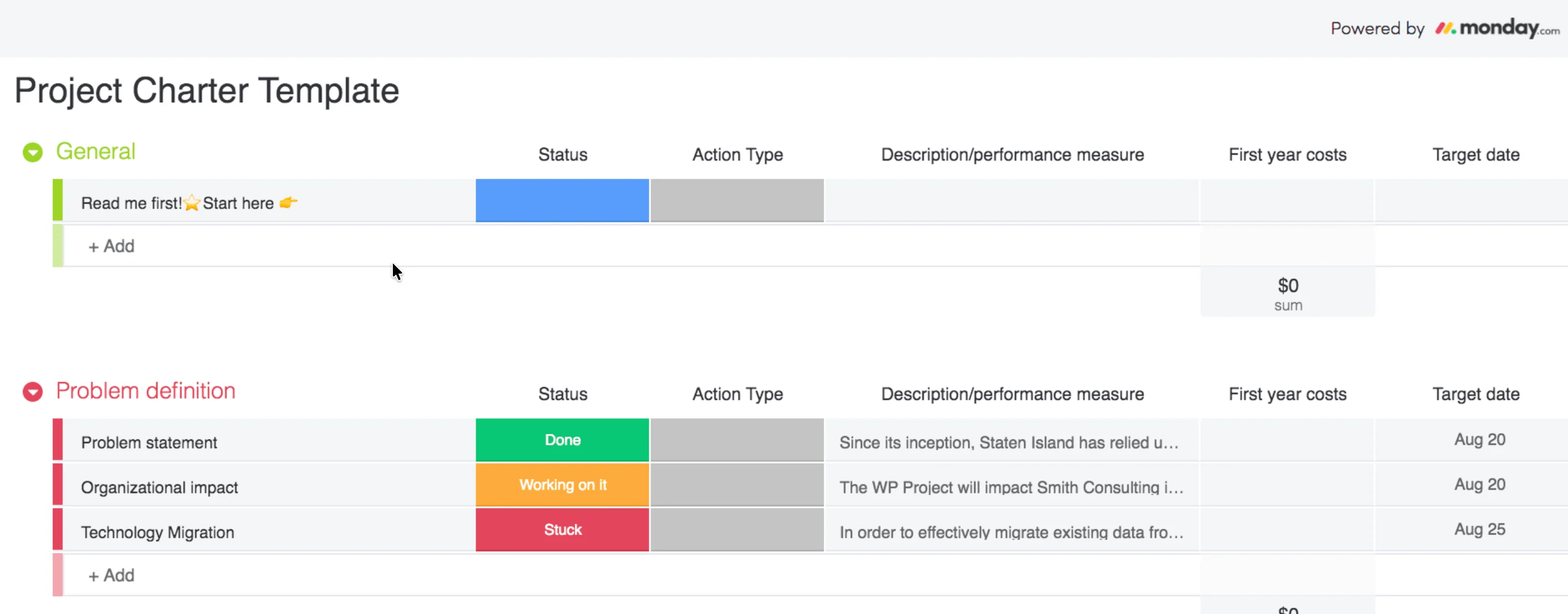Screen dimensions: 1568x614
Task: Collapse the Problem definition group arrow
Action: [33, 392]
